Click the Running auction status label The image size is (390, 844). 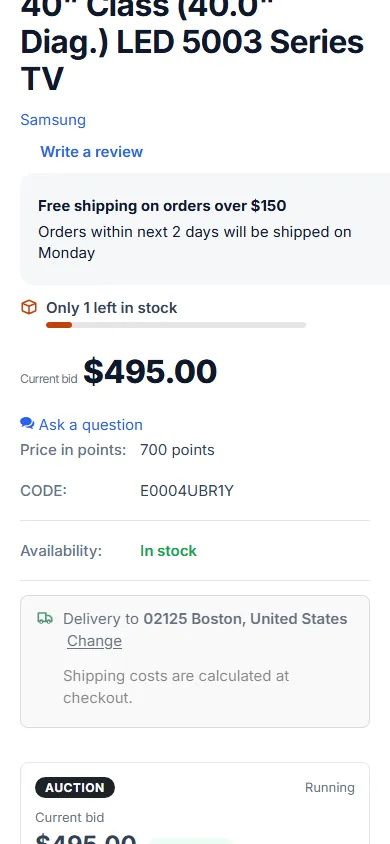(x=330, y=787)
